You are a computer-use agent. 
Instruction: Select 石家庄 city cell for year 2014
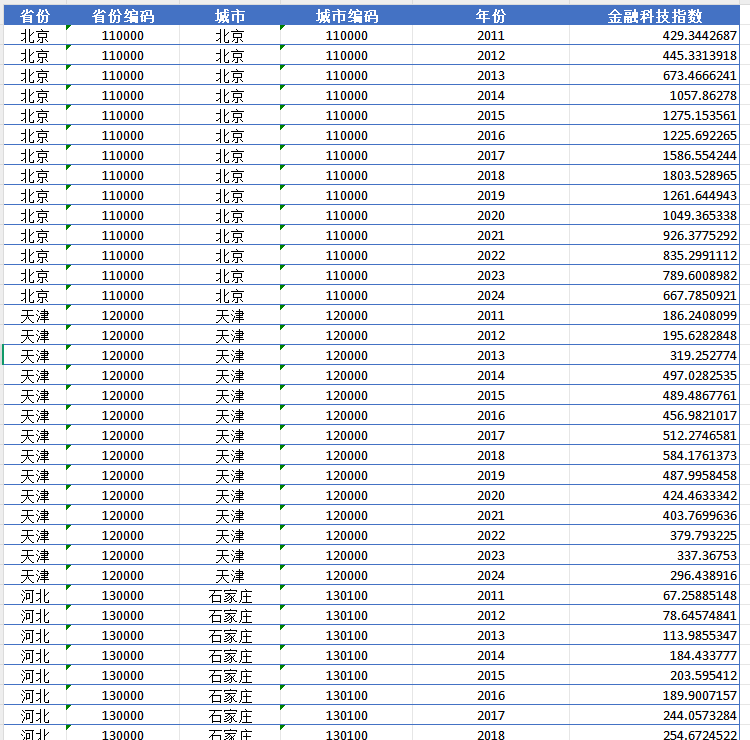(230, 655)
